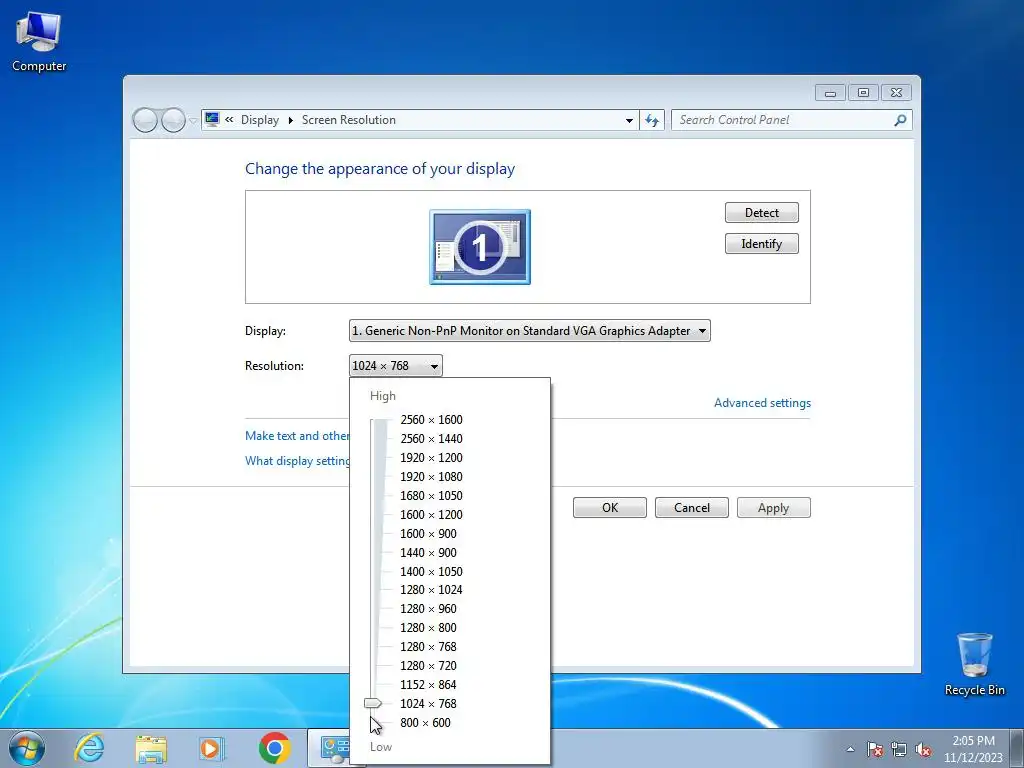1024x768 pixels.
Task: Click the Screen Resolution breadcrumb
Action: [x=349, y=120]
